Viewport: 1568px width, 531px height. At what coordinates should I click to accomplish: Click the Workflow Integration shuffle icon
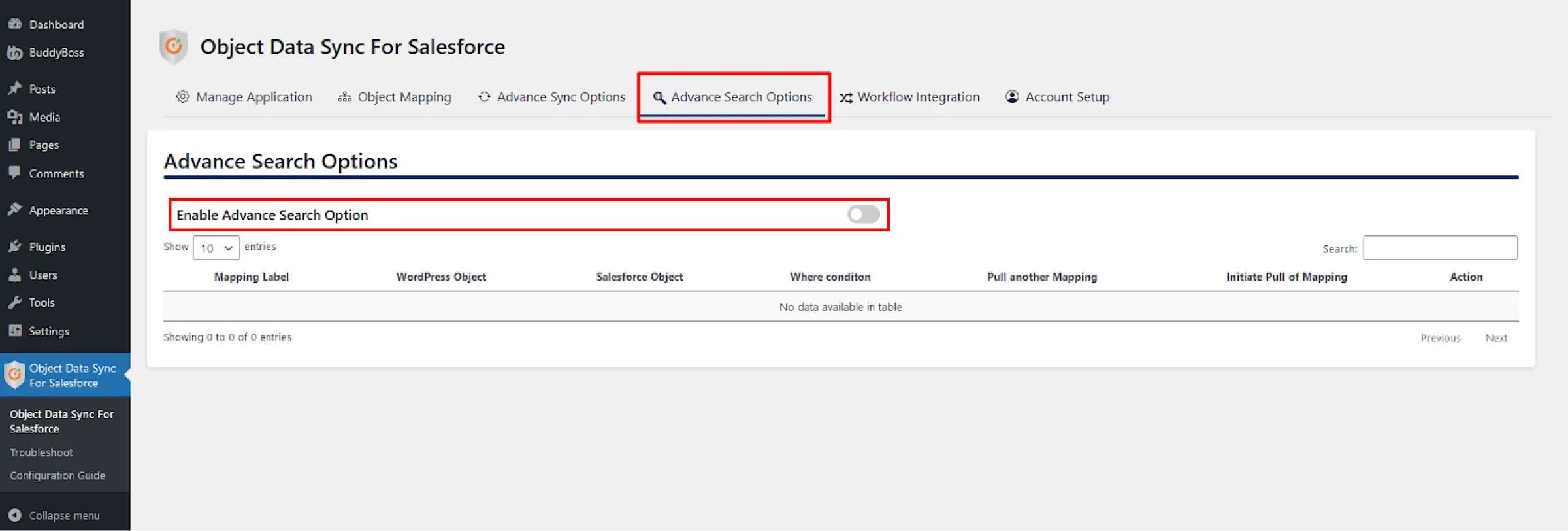(846, 97)
